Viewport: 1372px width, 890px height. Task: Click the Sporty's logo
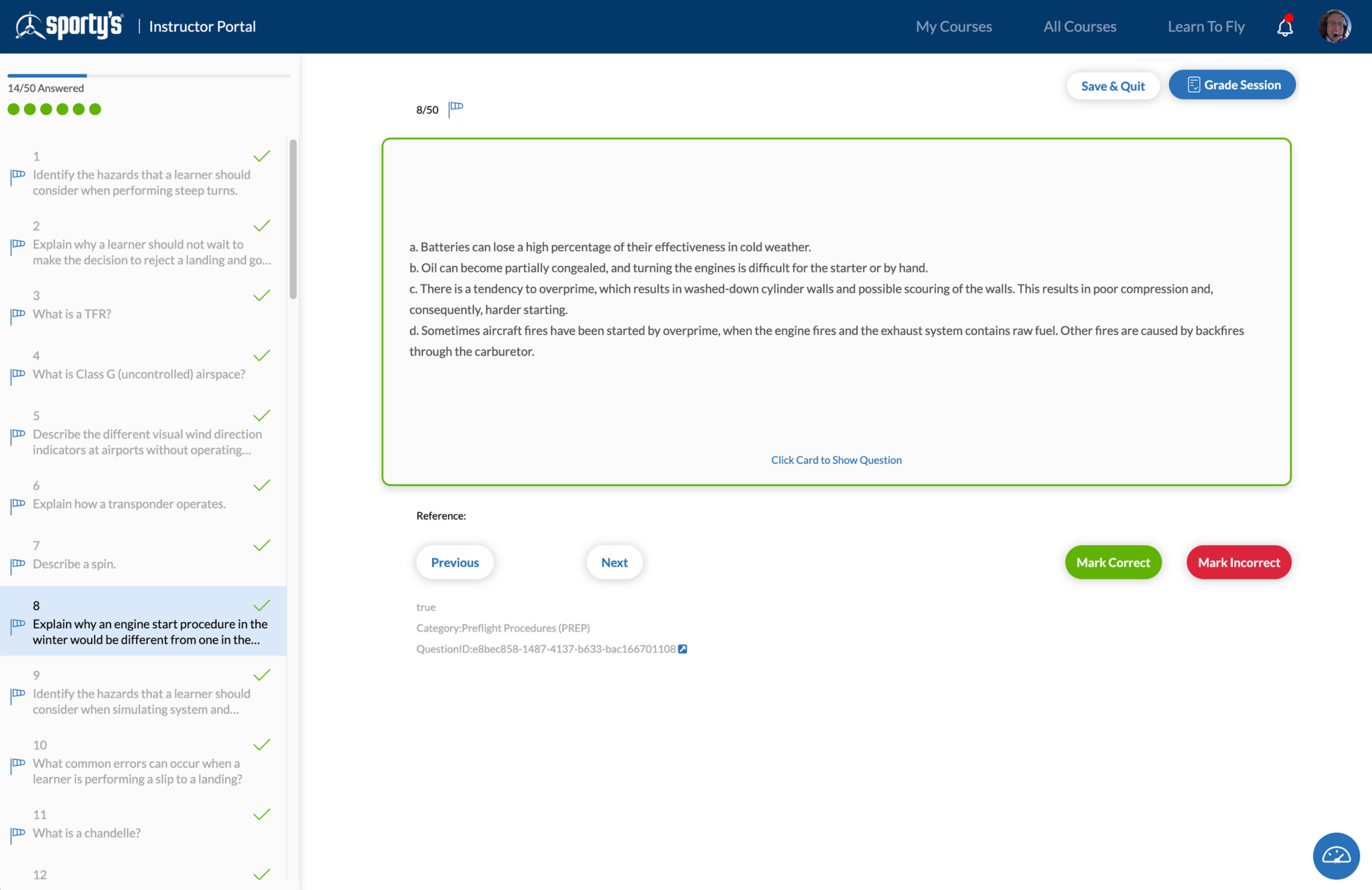[x=70, y=26]
